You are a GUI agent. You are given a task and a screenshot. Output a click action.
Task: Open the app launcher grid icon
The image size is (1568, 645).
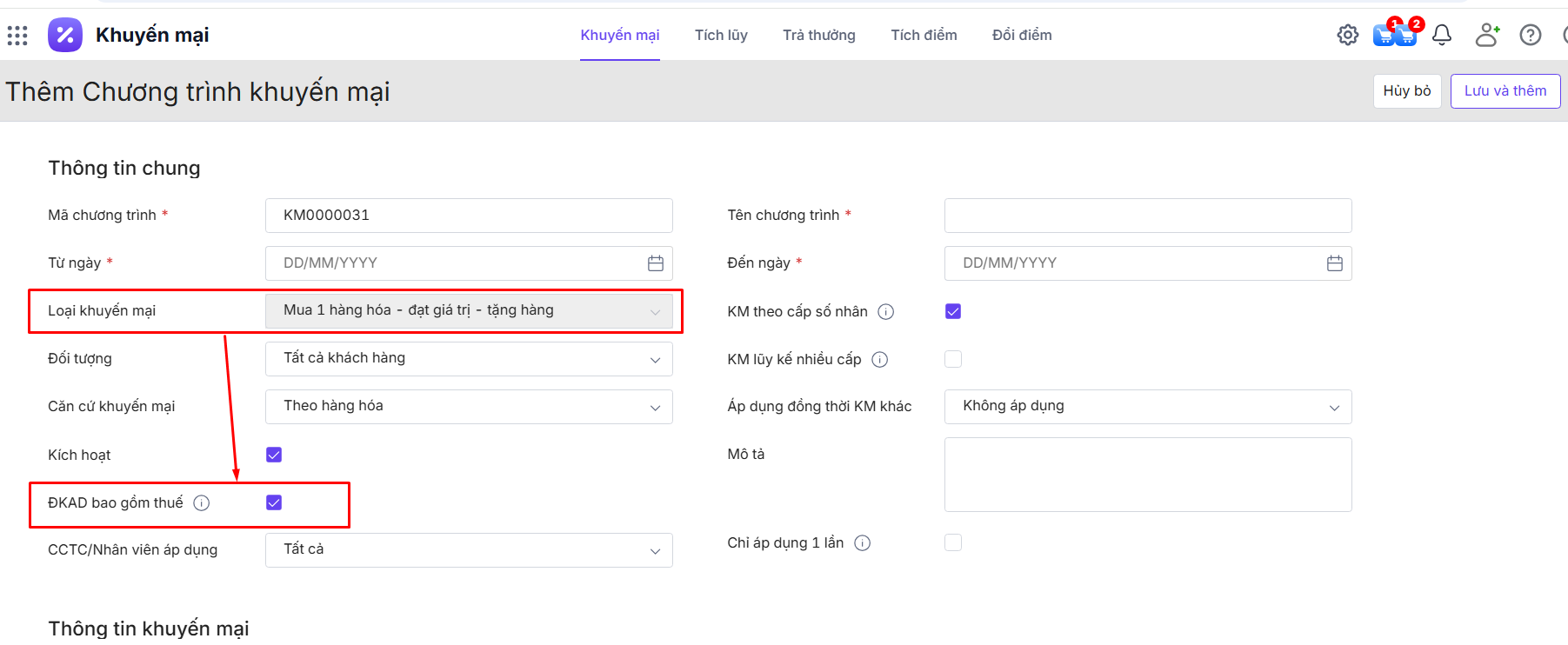click(x=17, y=36)
